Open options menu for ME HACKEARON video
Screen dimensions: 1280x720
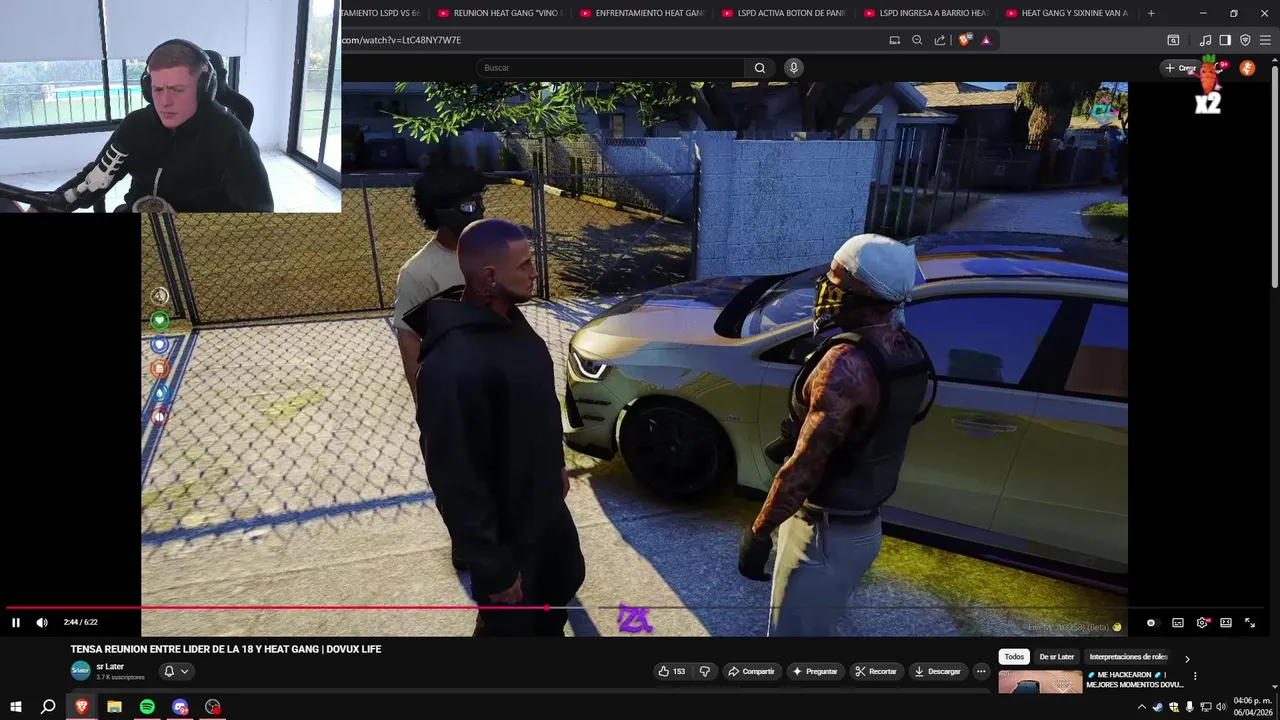(1194, 677)
